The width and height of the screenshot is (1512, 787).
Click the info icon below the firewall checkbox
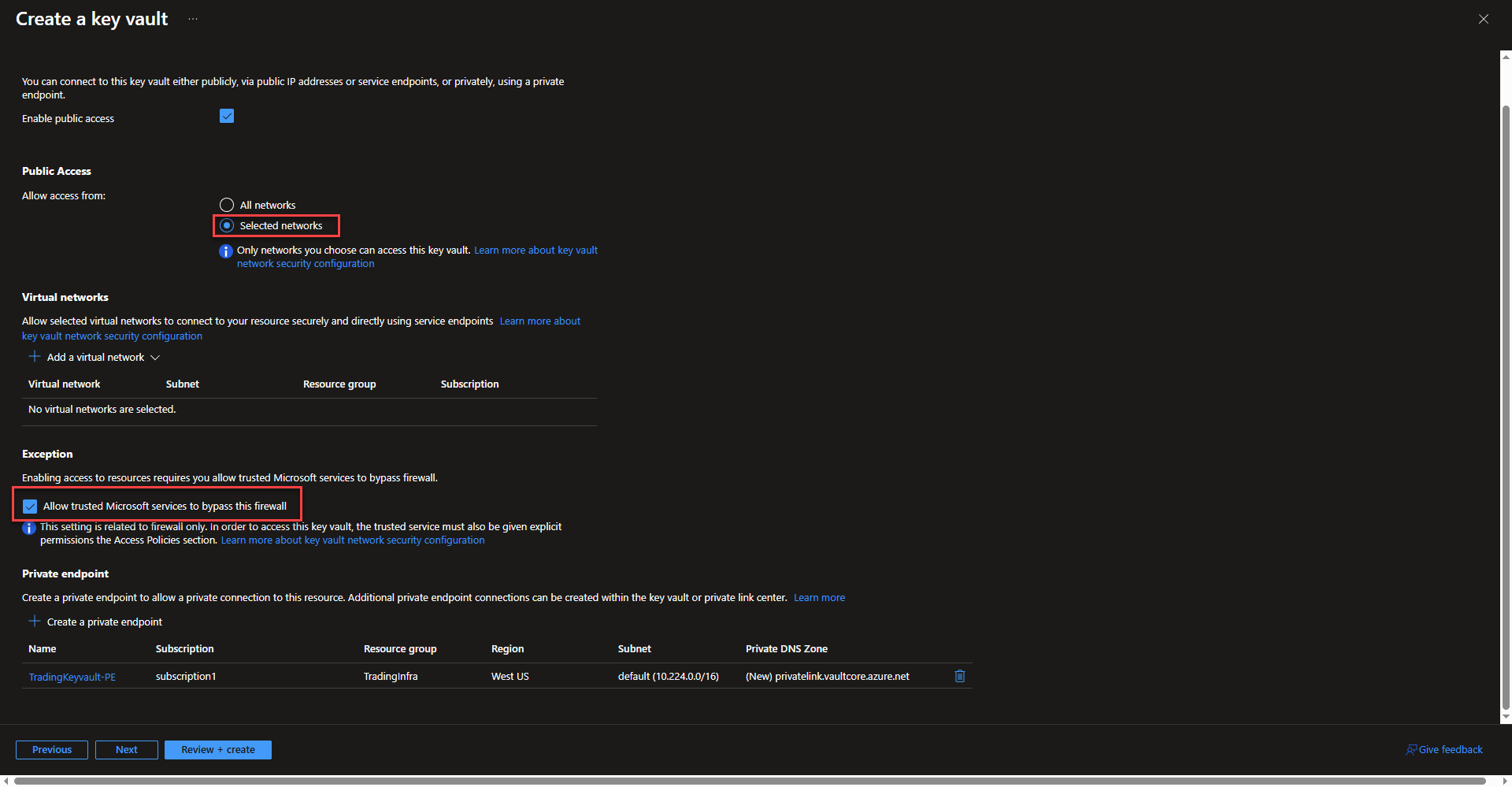[x=29, y=528]
